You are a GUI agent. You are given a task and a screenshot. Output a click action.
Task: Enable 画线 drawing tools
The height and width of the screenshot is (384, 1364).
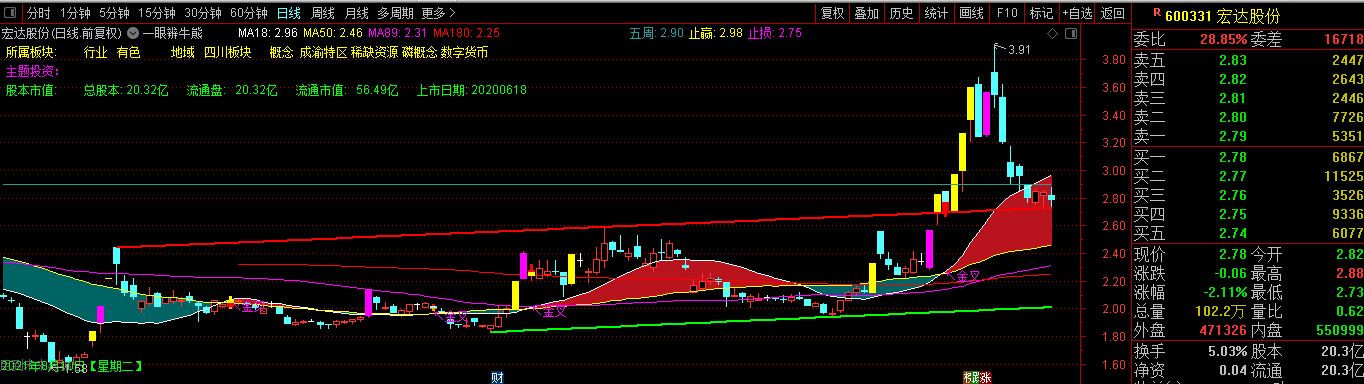tap(972, 13)
